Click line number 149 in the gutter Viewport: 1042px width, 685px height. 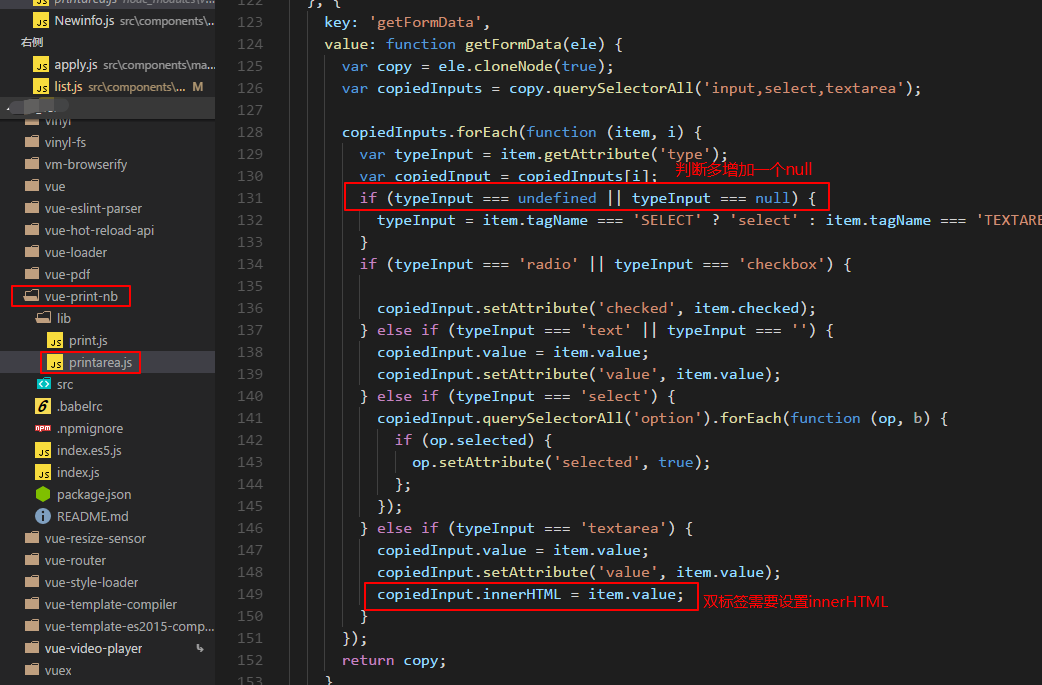pyautogui.click(x=250, y=594)
